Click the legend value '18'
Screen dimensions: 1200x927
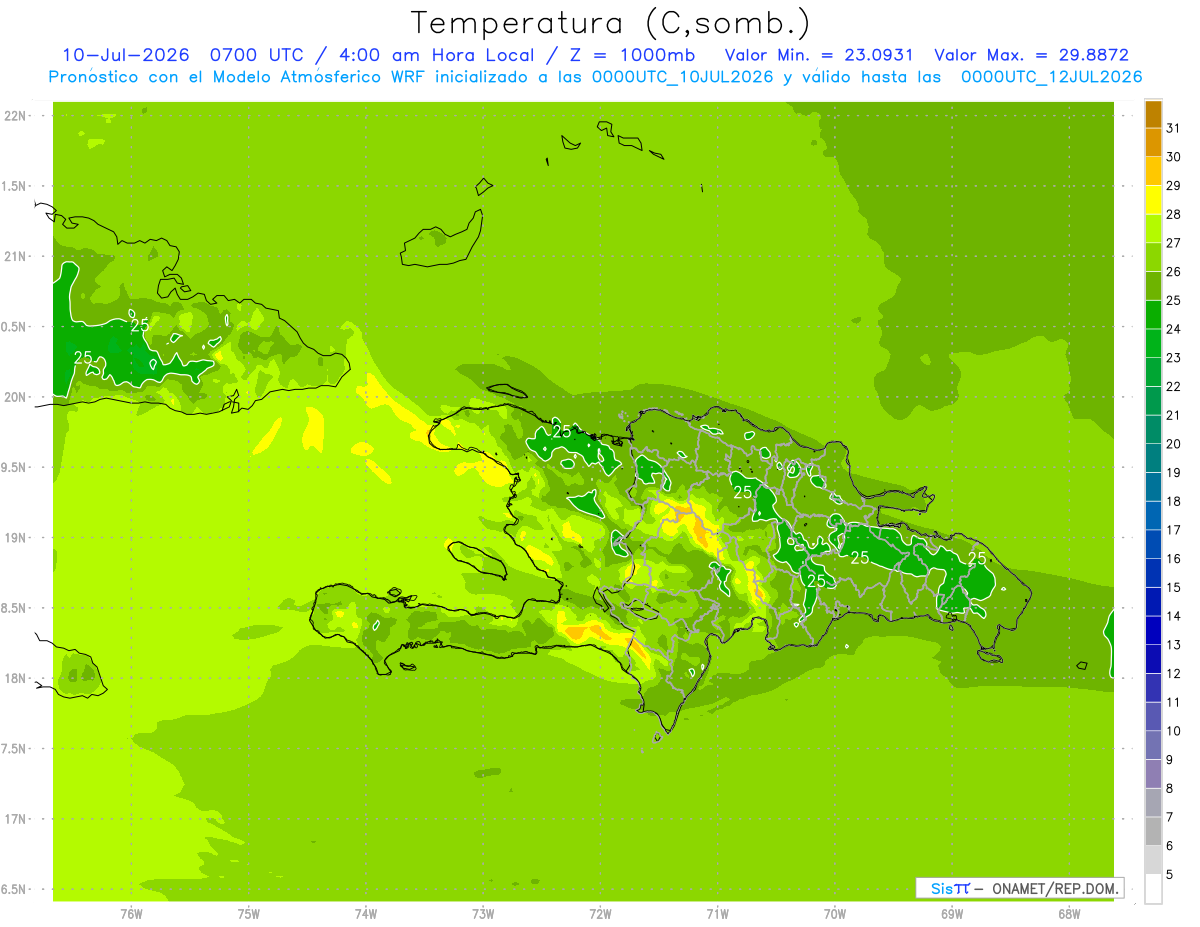[1173, 502]
